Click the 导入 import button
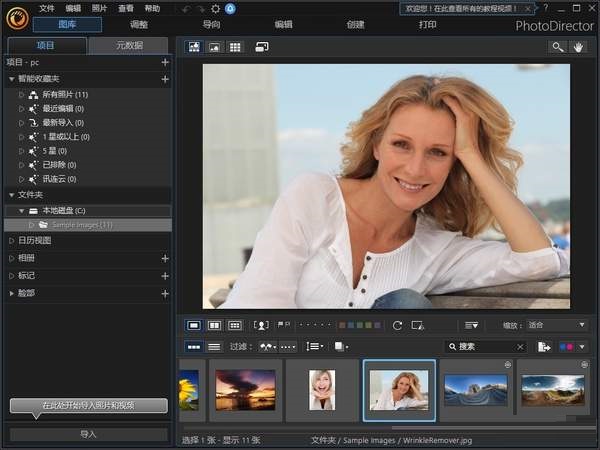The image size is (600, 450). (88, 434)
